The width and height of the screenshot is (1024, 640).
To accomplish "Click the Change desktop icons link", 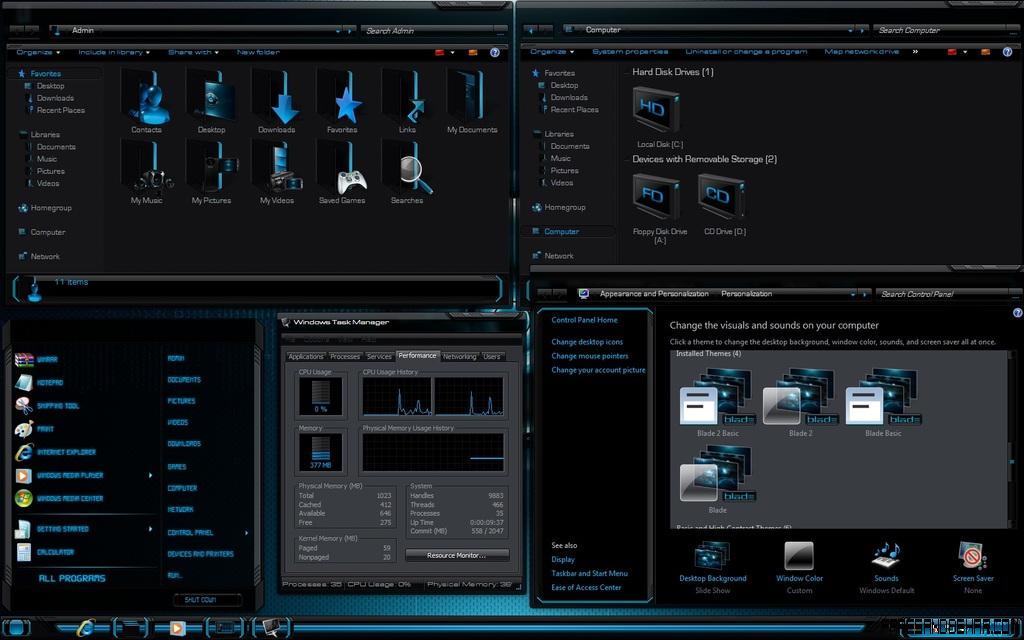I will [586, 342].
